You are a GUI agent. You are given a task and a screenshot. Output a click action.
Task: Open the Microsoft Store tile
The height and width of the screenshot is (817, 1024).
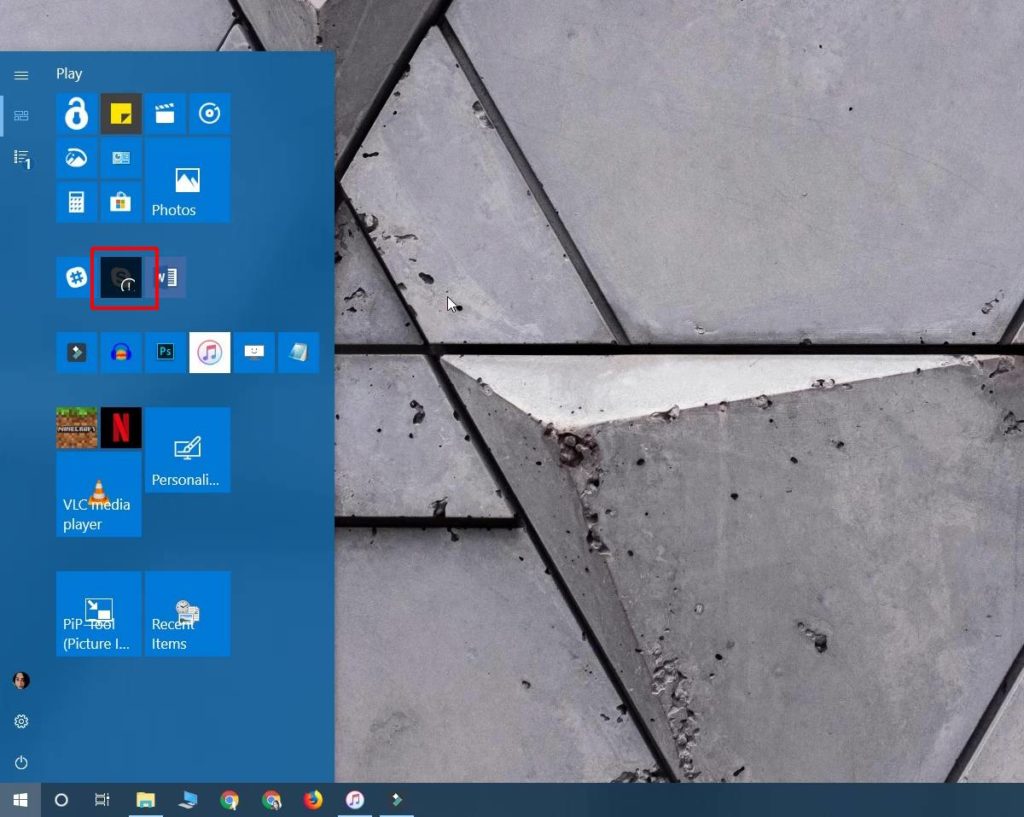121,201
